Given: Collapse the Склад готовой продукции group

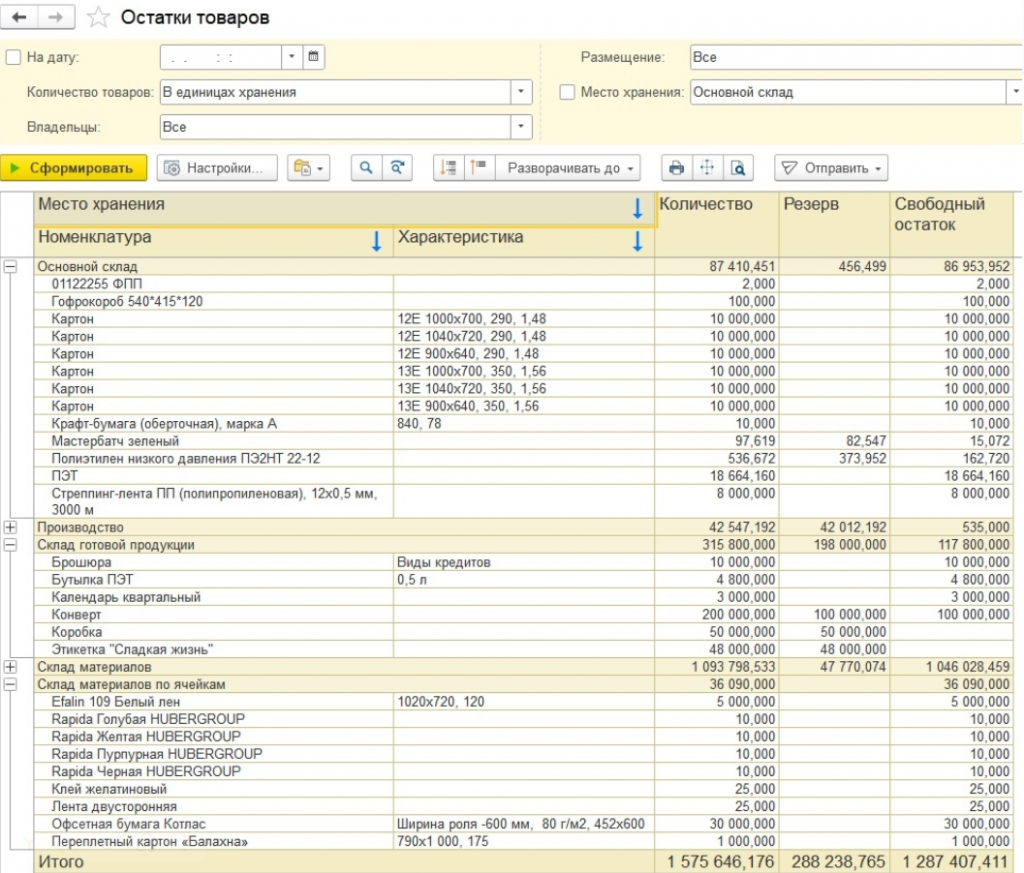Looking at the screenshot, I should 10,545.
